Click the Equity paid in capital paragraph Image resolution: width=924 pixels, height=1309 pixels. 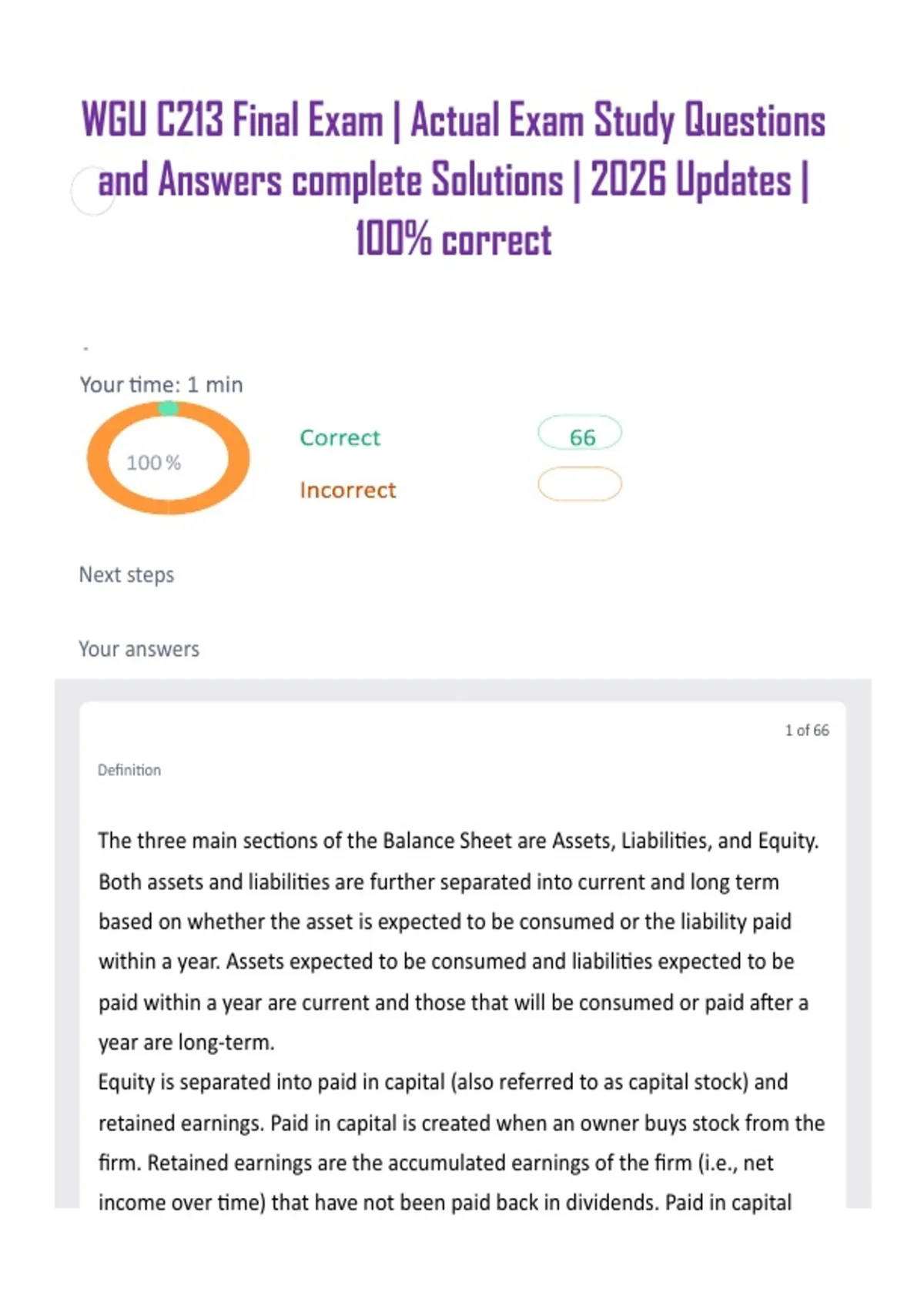click(x=461, y=1143)
